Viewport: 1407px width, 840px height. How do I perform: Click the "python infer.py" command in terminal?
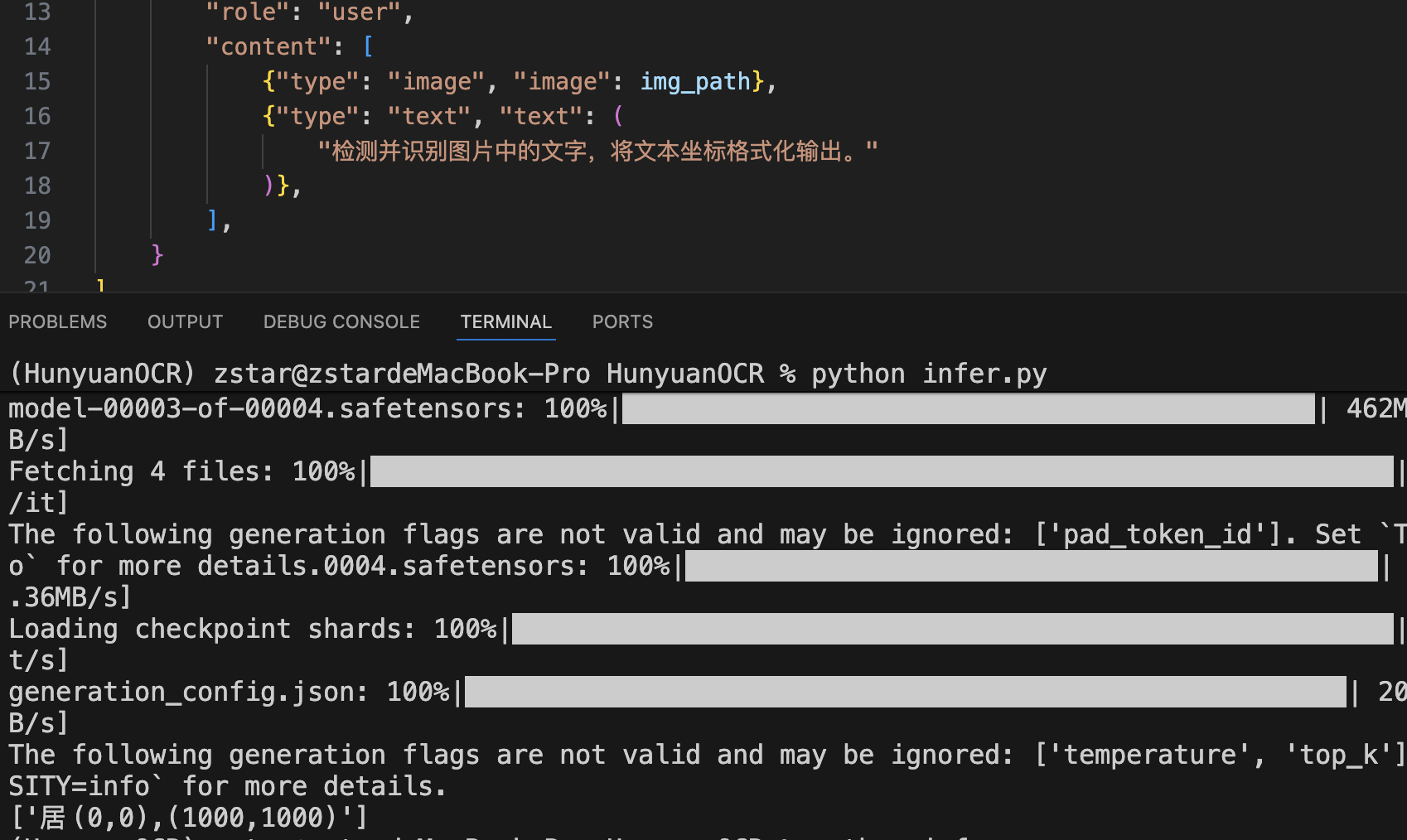tap(929, 374)
